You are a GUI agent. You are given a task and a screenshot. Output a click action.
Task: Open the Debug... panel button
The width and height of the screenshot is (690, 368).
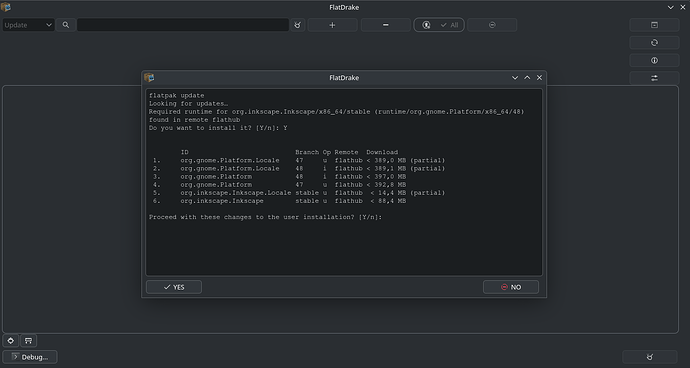coord(30,357)
